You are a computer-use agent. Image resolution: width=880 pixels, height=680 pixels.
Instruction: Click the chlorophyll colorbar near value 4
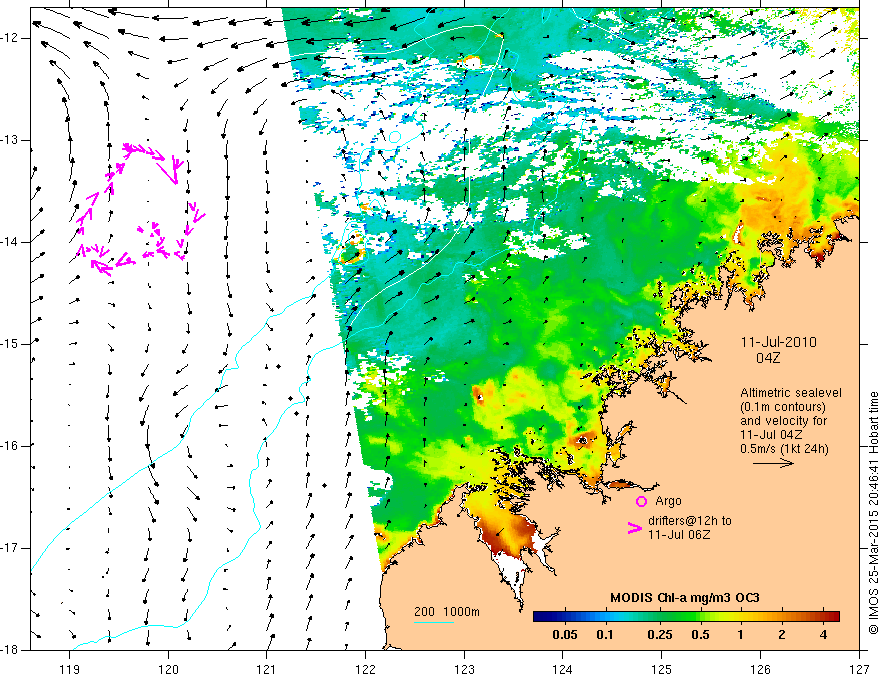point(823,617)
